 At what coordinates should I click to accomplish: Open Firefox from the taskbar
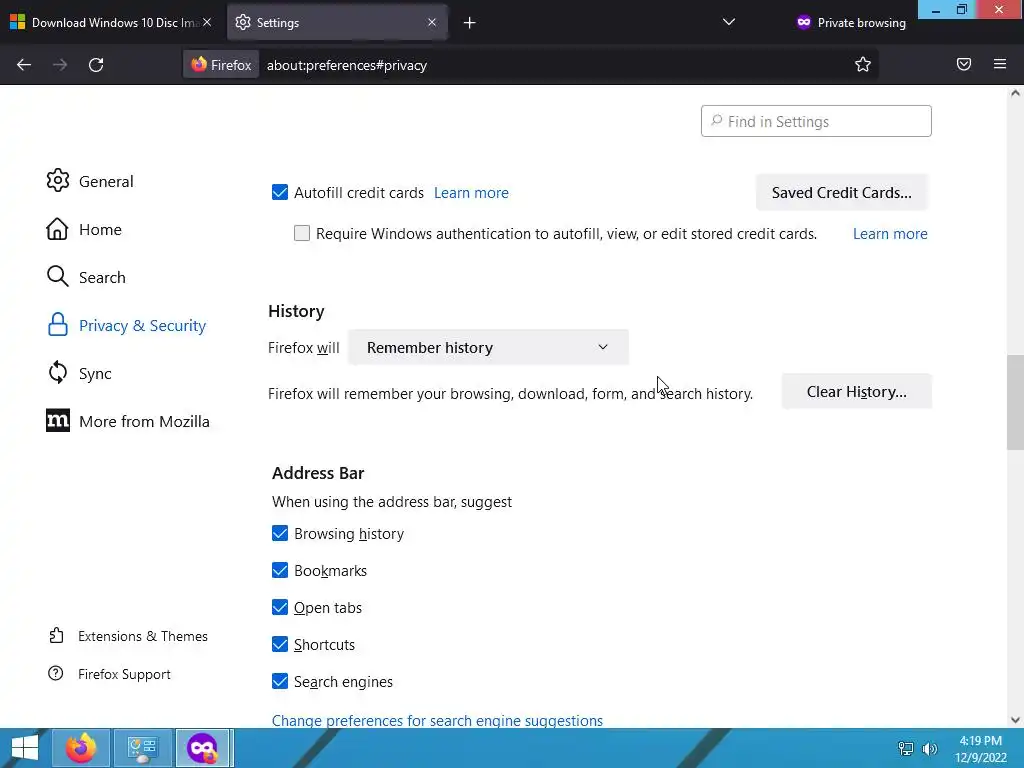point(81,748)
